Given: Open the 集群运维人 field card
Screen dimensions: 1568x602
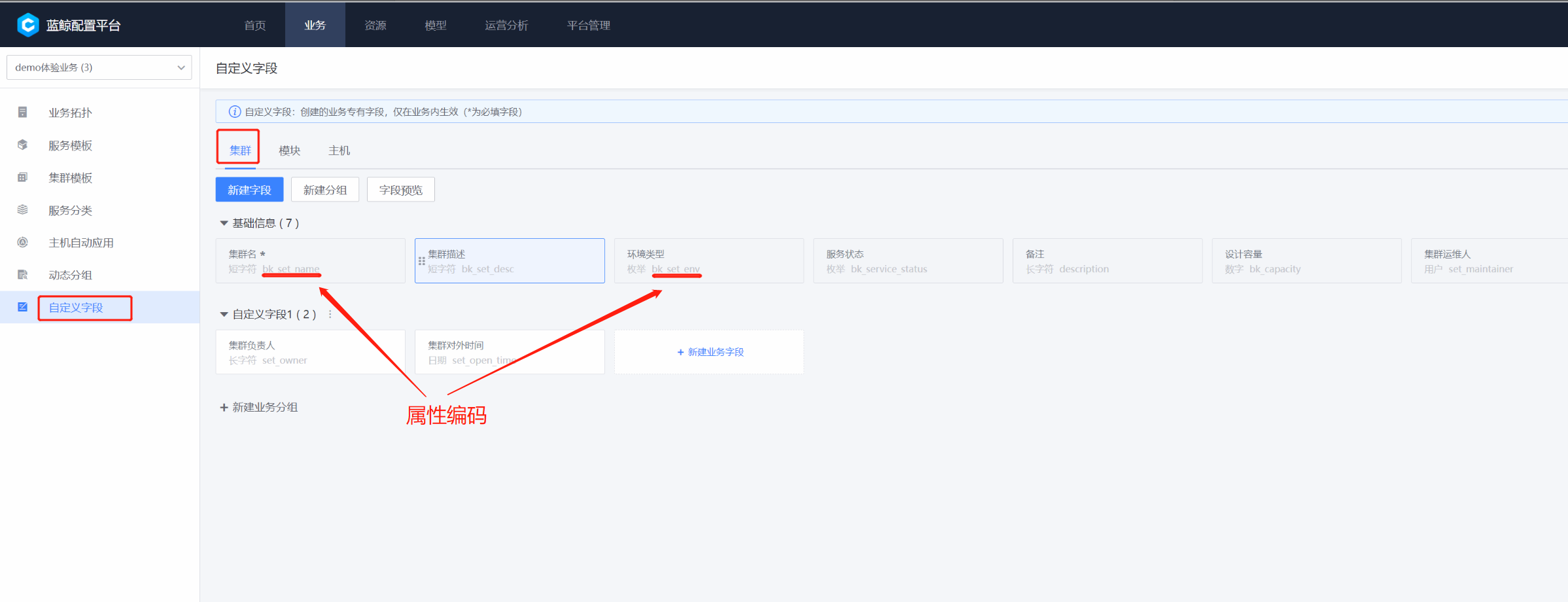Looking at the screenshot, I should click(x=1490, y=260).
